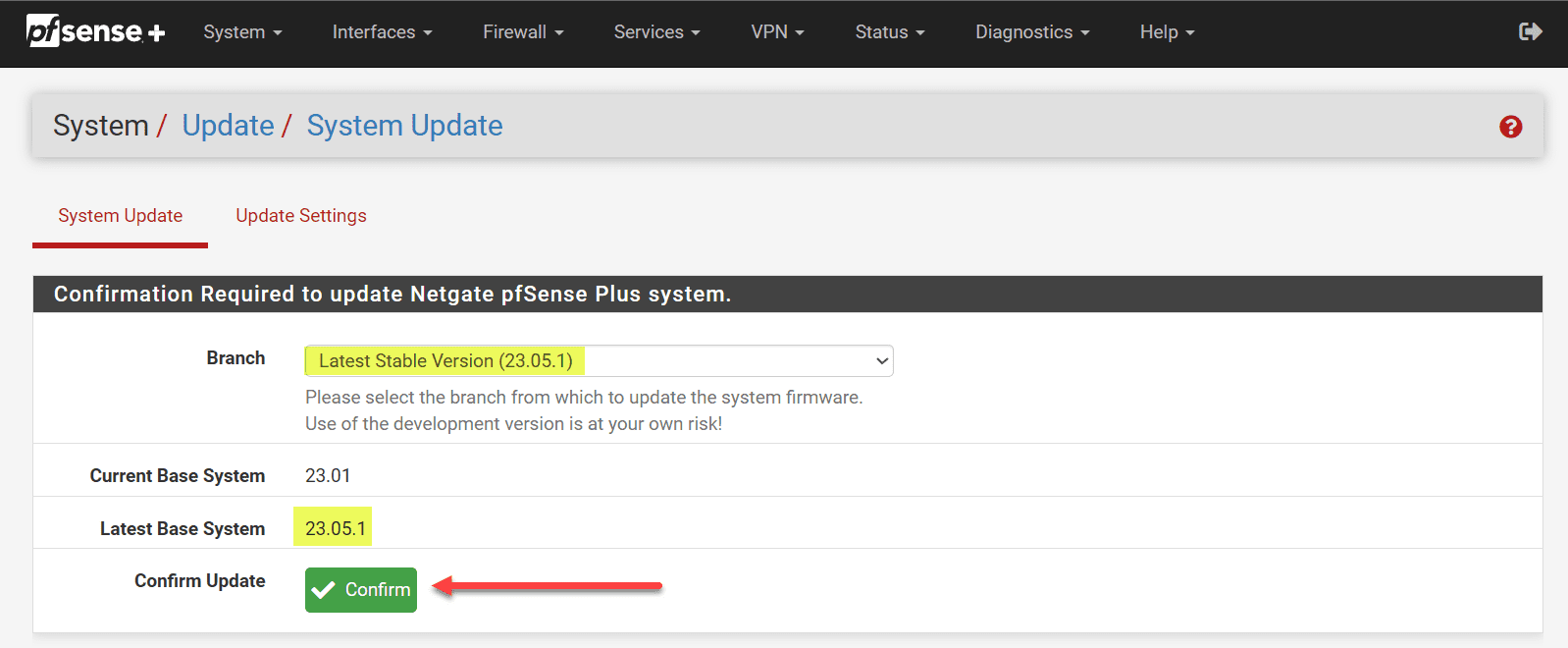Open the red help question mark icon

point(1510,127)
